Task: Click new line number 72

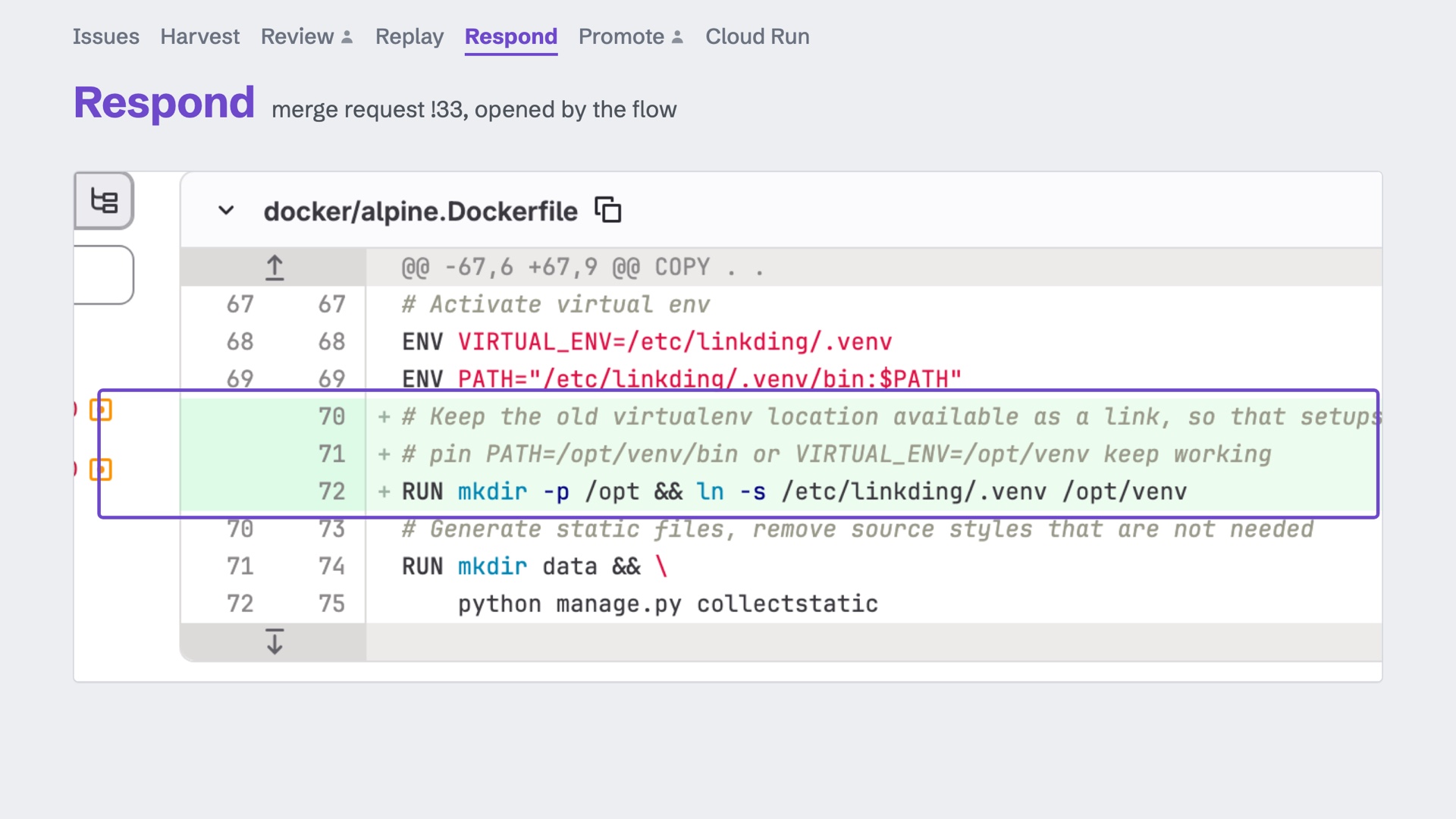Action: tap(331, 491)
